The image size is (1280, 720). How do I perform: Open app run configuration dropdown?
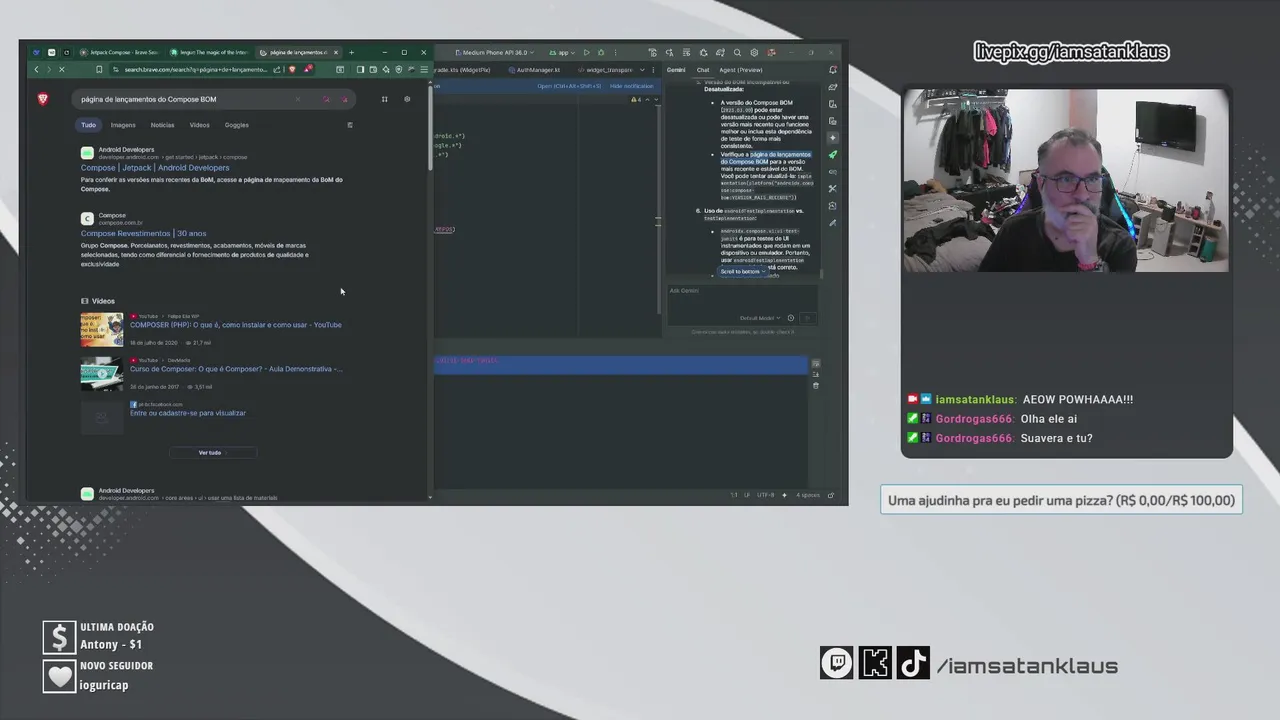(562, 52)
